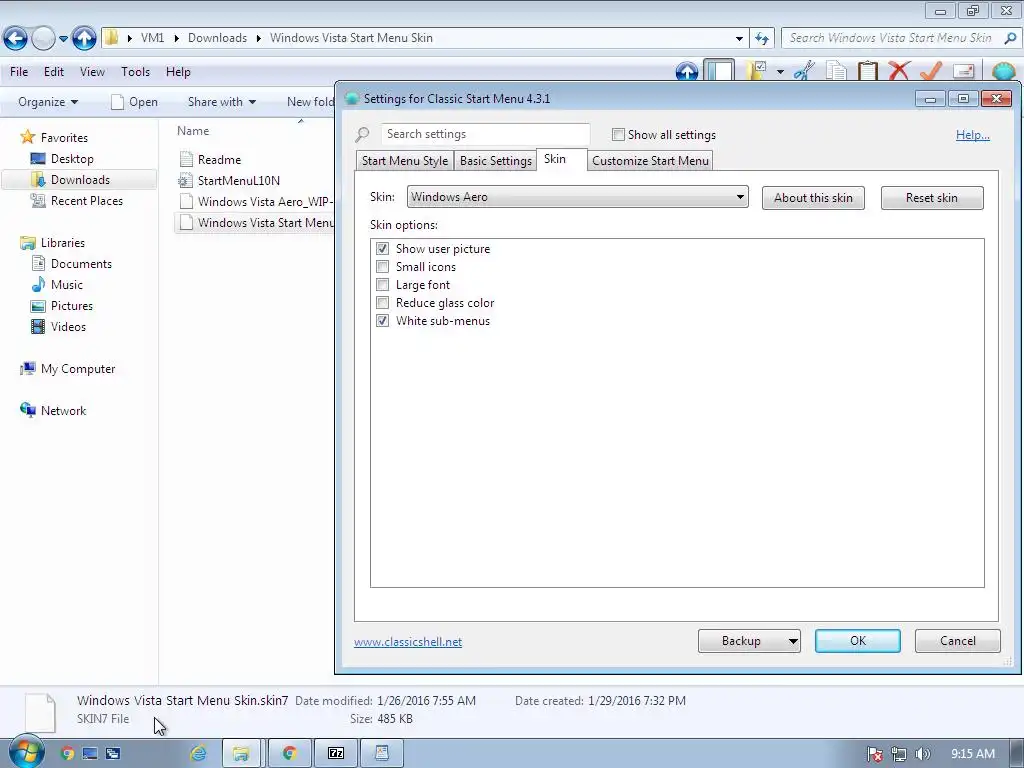This screenshot has width=1024, height=768.
Task: Click the orange checkmark Properties icon
Action: tap(931, 71)
